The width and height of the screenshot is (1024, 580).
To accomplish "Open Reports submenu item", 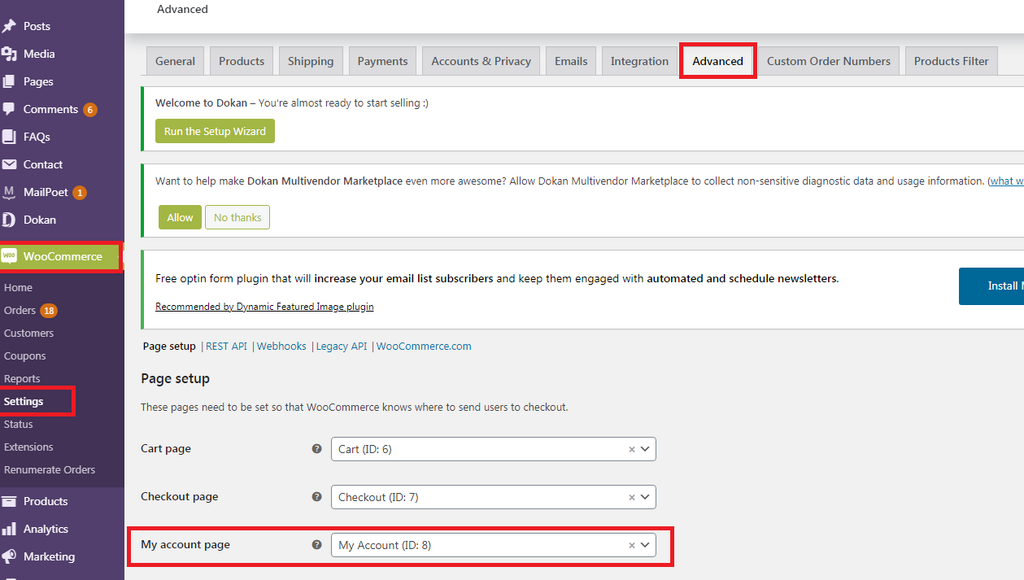I will pyautogui.click(x=22, y=379).
